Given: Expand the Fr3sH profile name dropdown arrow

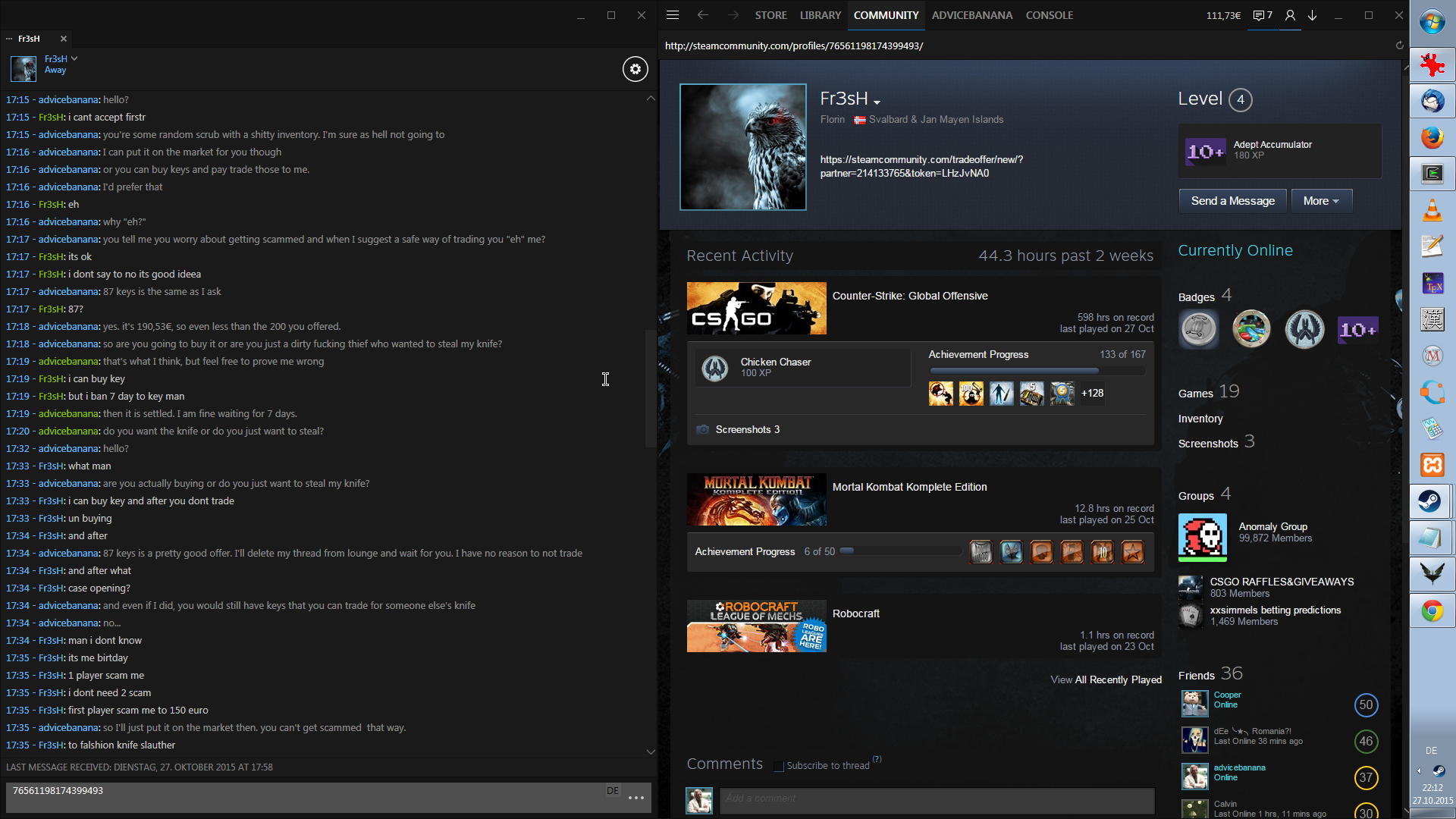Looking at the screenshot, I should pyautogui.click(x=877, y=102).
